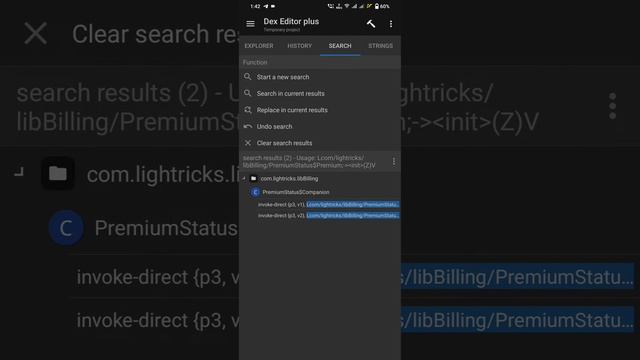Open search results header three-dot menu

393,162
